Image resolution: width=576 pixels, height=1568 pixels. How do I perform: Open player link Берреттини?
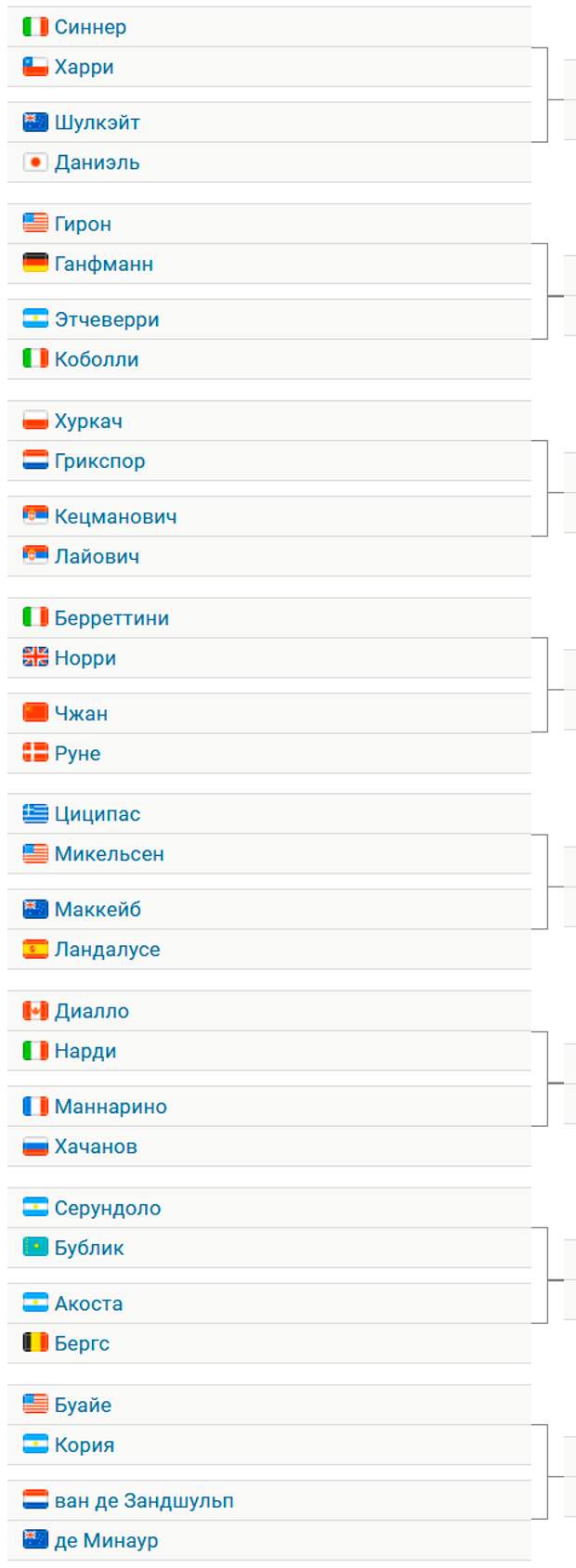(x=111, y=618)
